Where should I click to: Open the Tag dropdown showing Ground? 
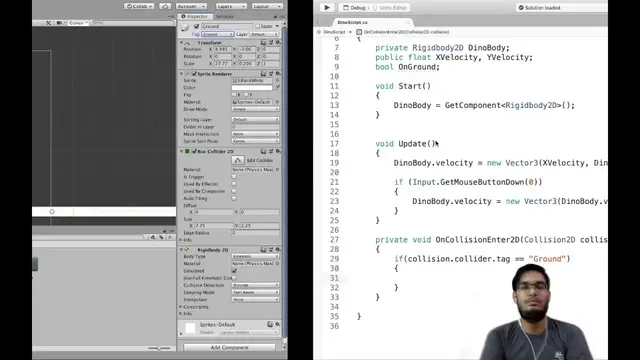pyautogui.click(x=217, y=34)
